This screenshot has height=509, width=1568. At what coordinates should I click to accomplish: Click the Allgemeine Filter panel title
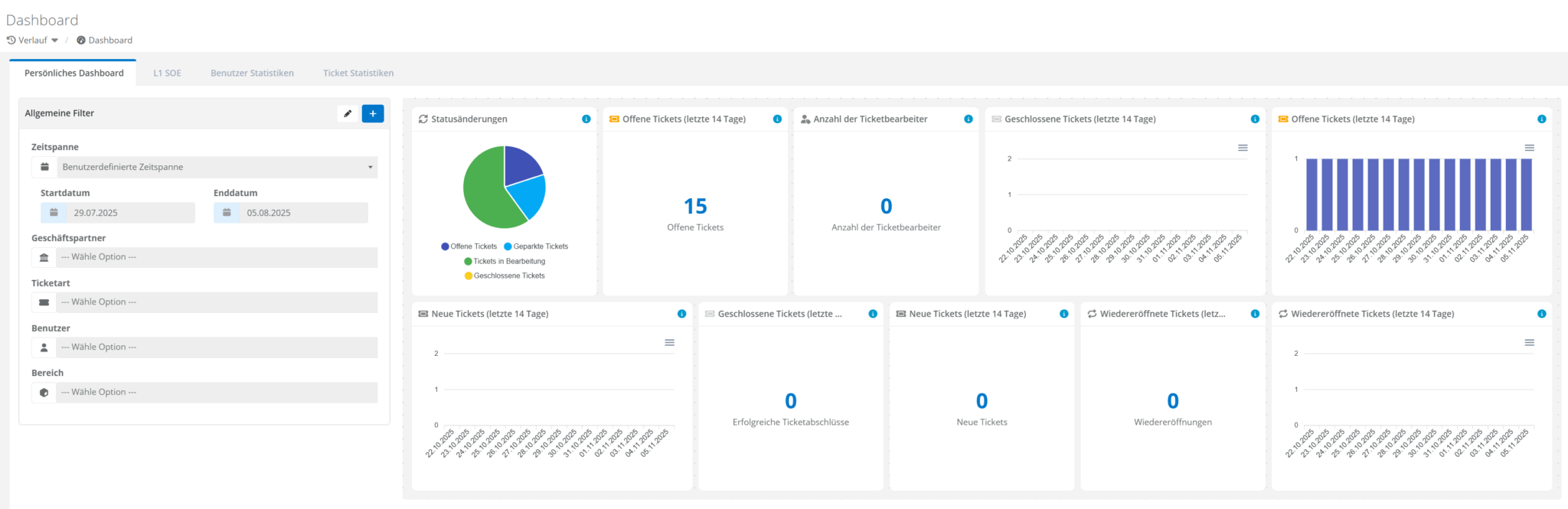pyautogui.click(x=60, y=113)
